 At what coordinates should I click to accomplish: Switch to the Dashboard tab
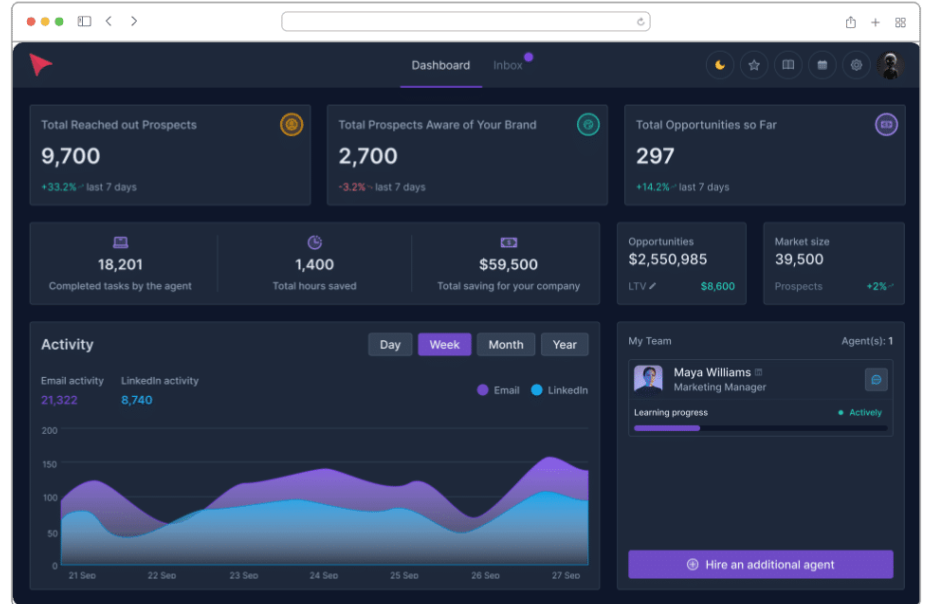click(441, 65)
